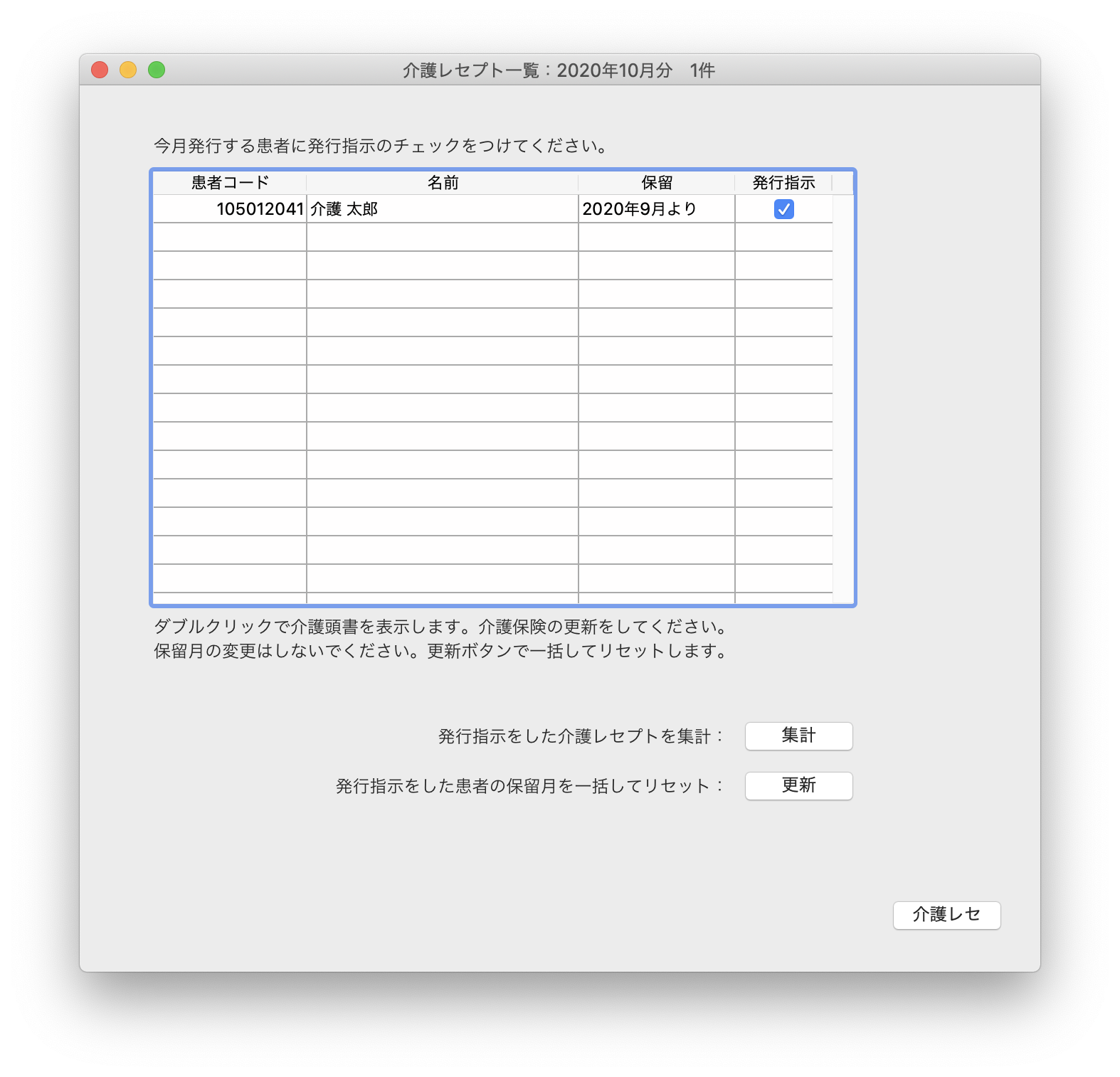Select the 保留 column header
This screenshot has width=1120, height=1077.
656,183
